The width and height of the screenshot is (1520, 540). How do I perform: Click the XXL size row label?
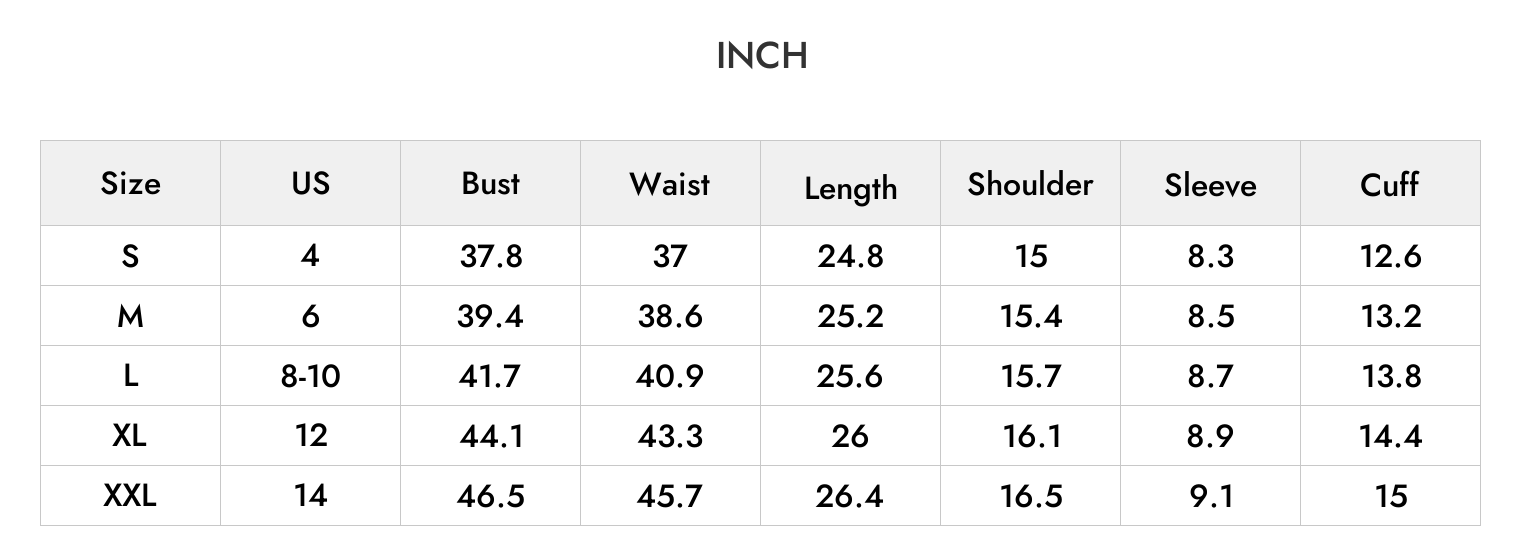pos(130,496)
